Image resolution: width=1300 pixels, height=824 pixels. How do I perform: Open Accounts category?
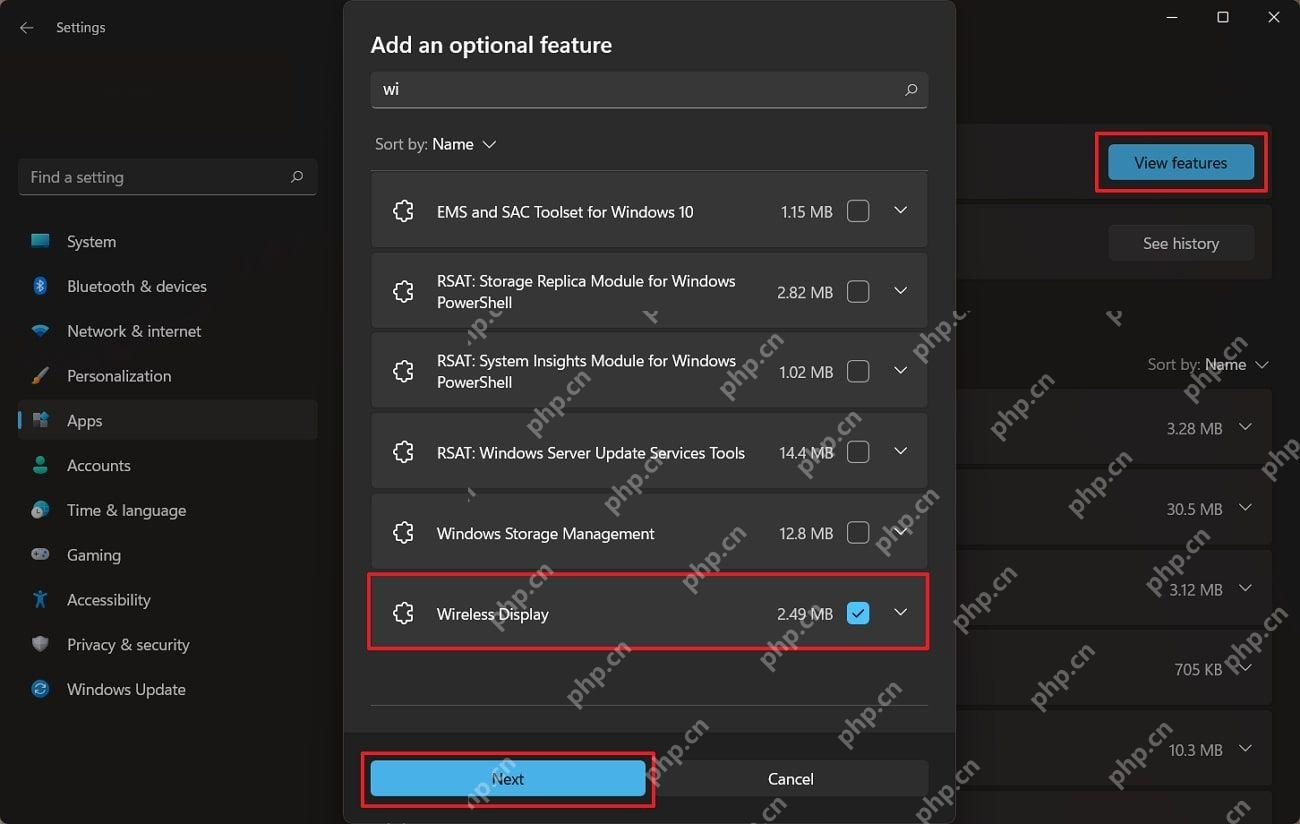(x=168, y=465)
